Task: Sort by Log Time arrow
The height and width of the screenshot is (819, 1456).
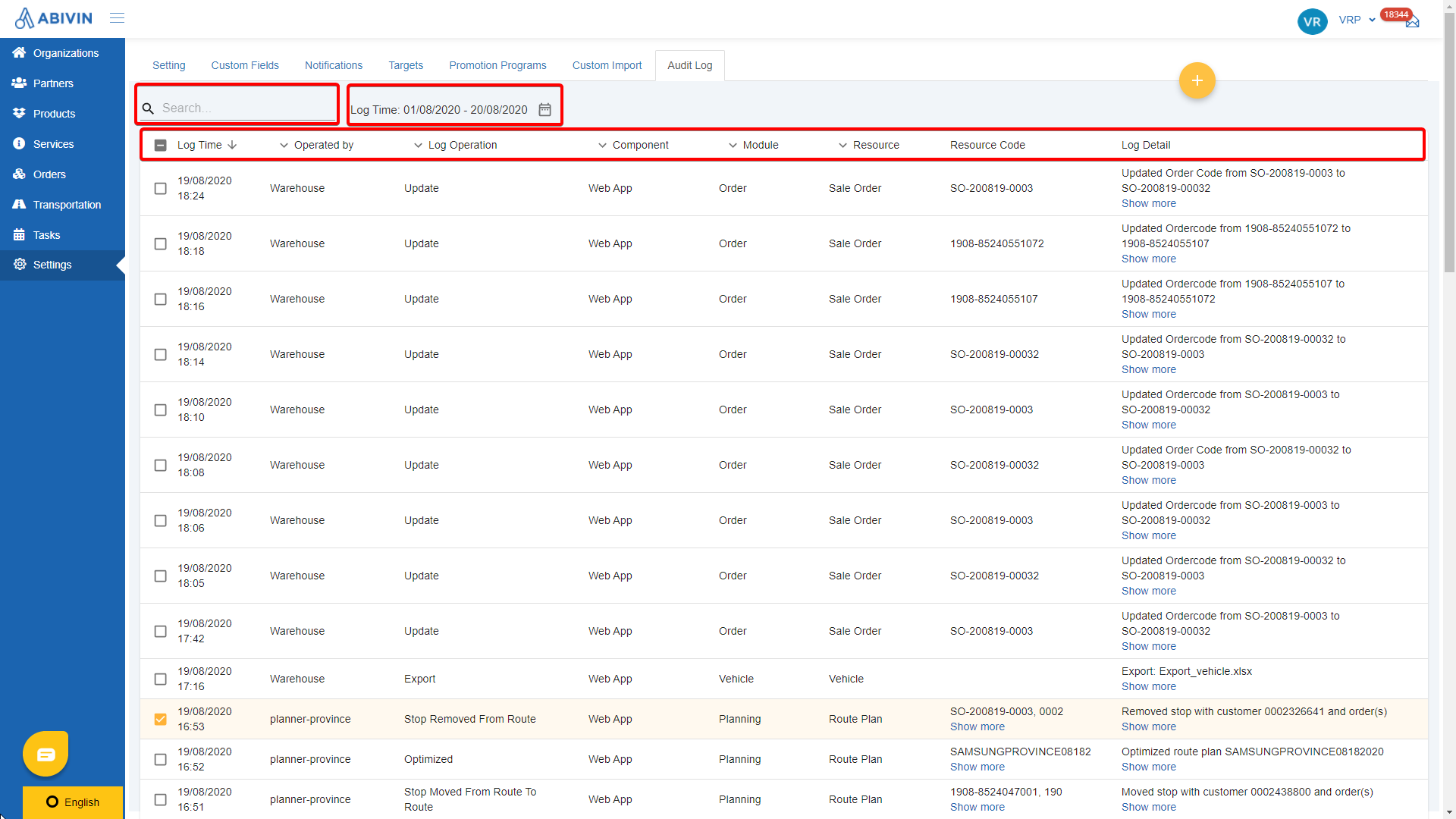Action: click(x=232, y=145)
